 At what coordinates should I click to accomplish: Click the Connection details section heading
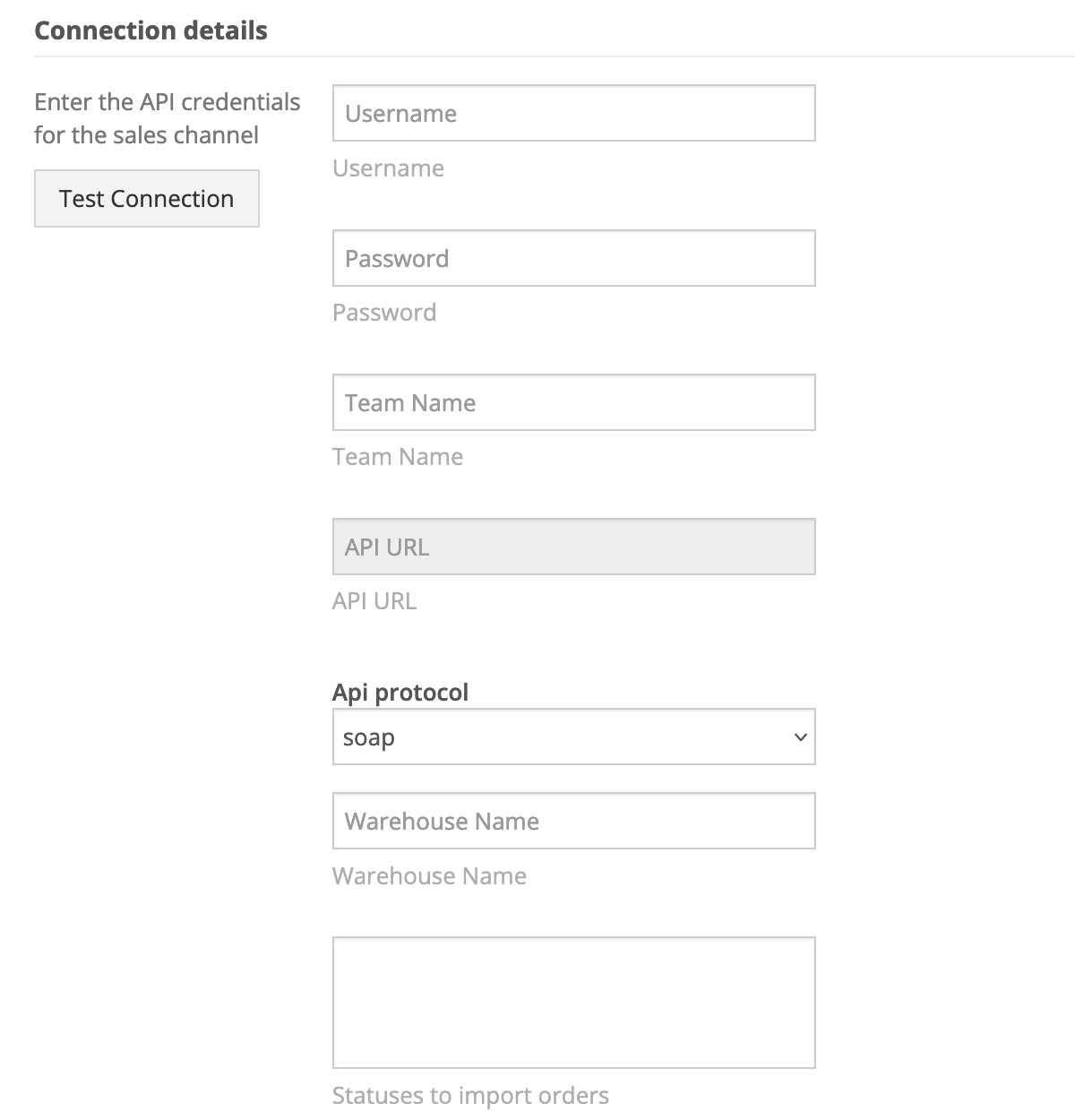click(150, 30)
